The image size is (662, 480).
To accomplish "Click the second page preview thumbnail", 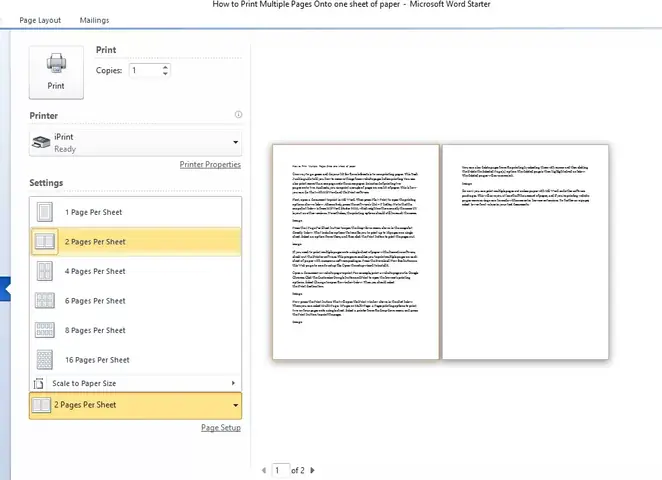I will (526, 252).
